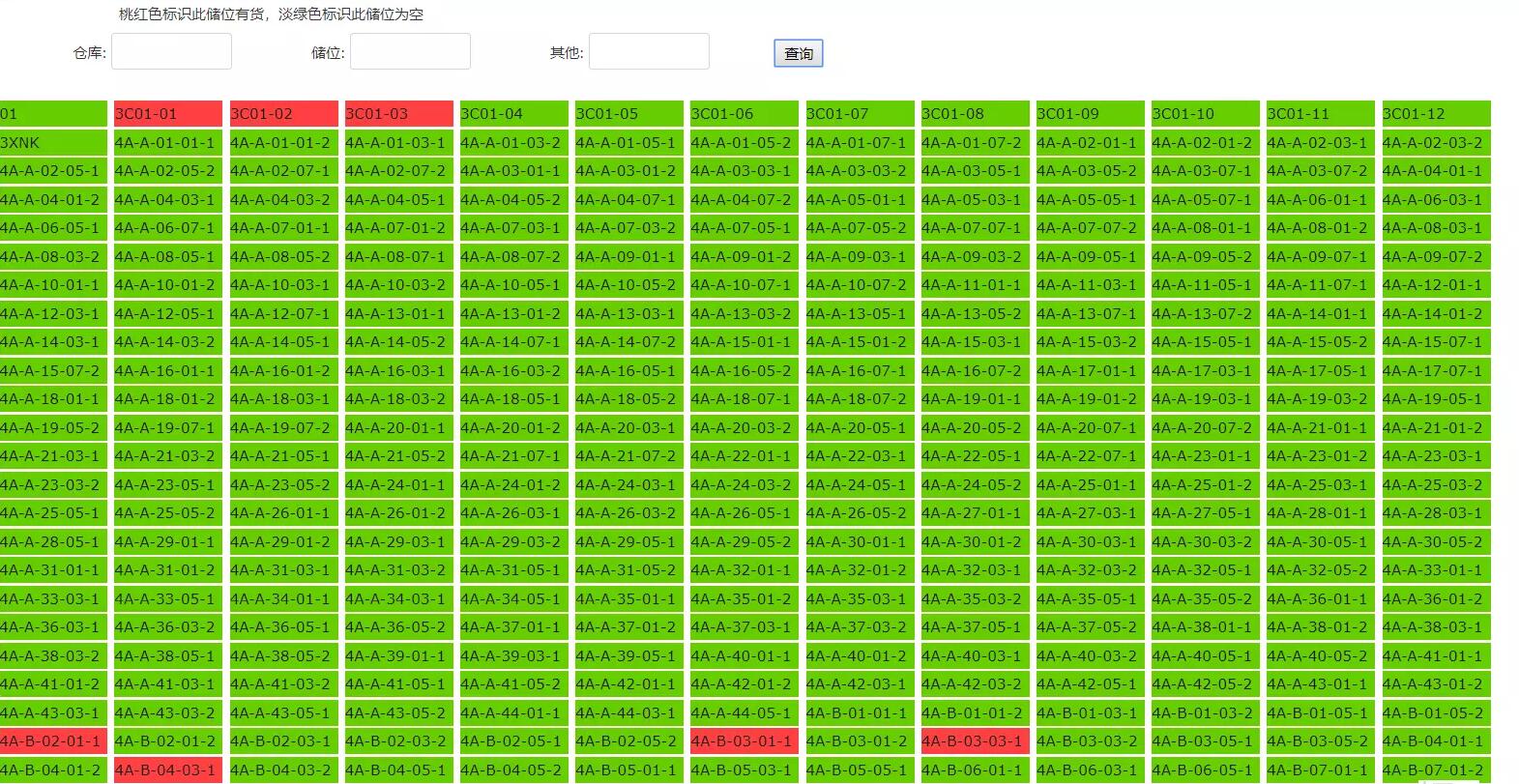The height and width of the screenshot is (784, 1519).
Task: Click cell 4A-A-44-05-1
Action: pyautogui.click(x=745, y=713)
